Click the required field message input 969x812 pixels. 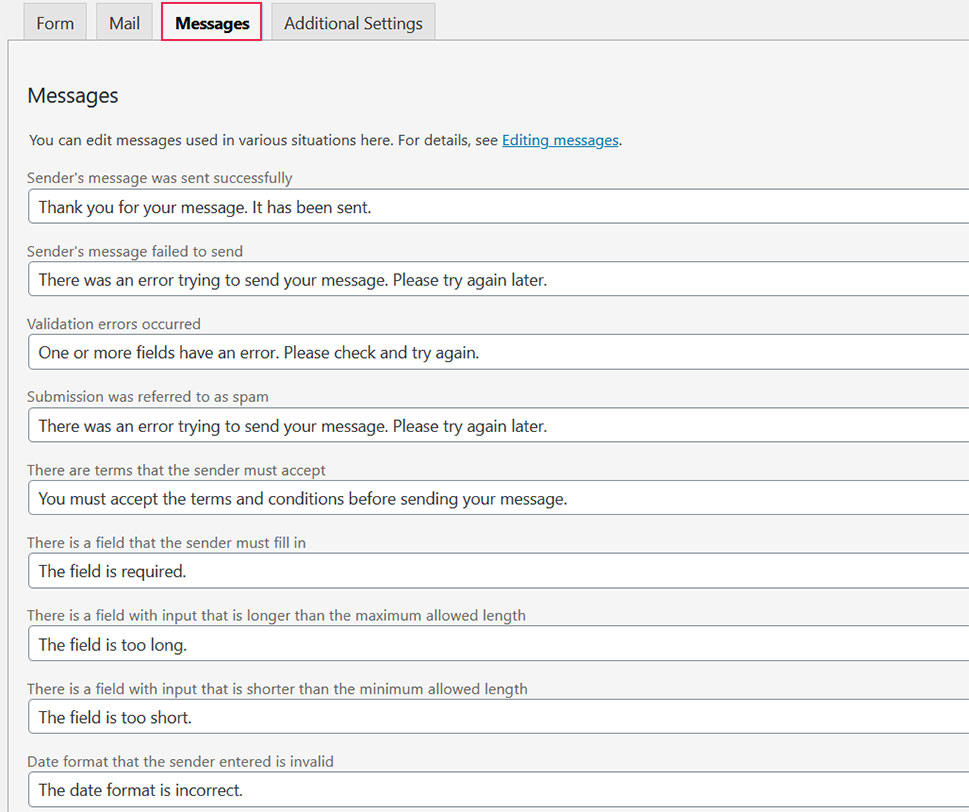(x=400, y=571)
